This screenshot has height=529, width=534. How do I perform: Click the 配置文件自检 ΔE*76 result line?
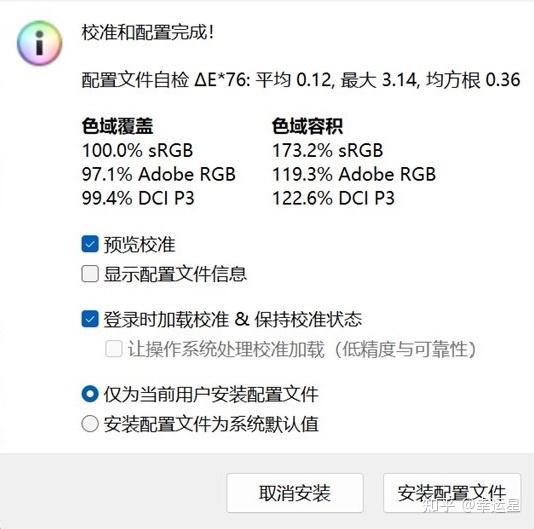tap(301, 80)
